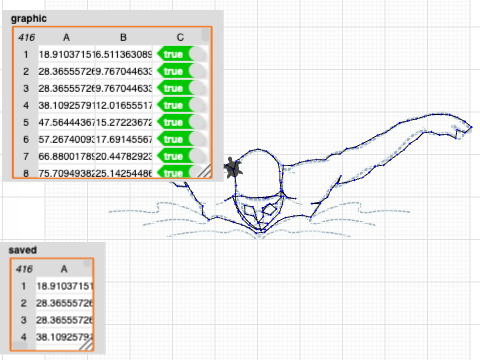
Task: Toggle the true boolean in graphic row 8
Action: coord(180,172)
